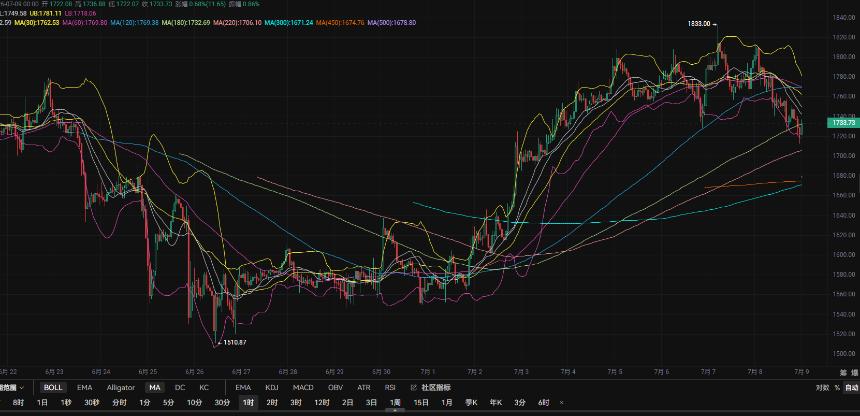Switch to the 1周 weekly timeframe

point(395,403)
